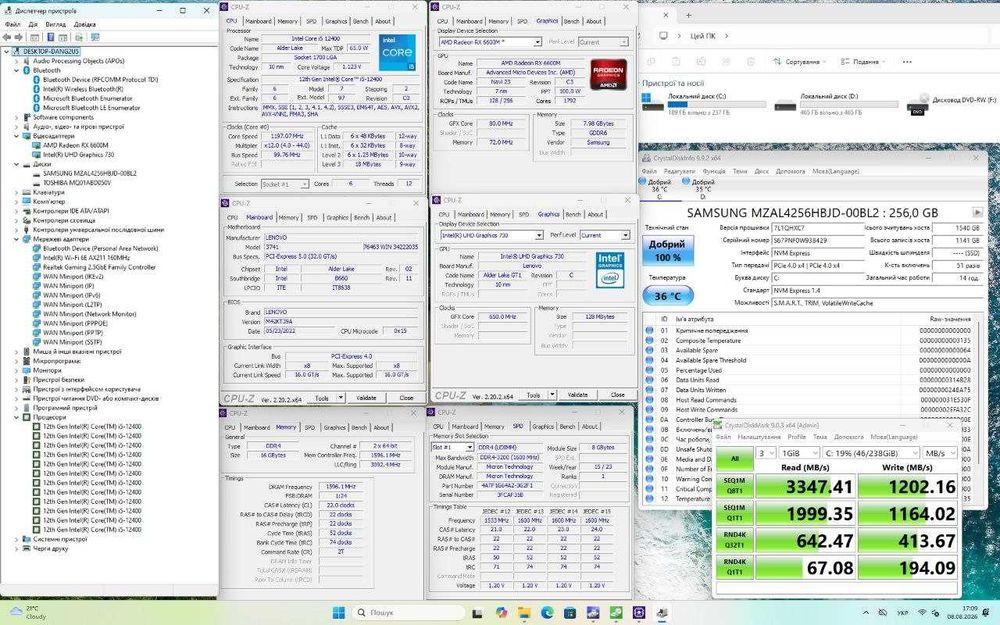Go back in Device Manager toolbar

pyautogui.click(x=7, y=37)
